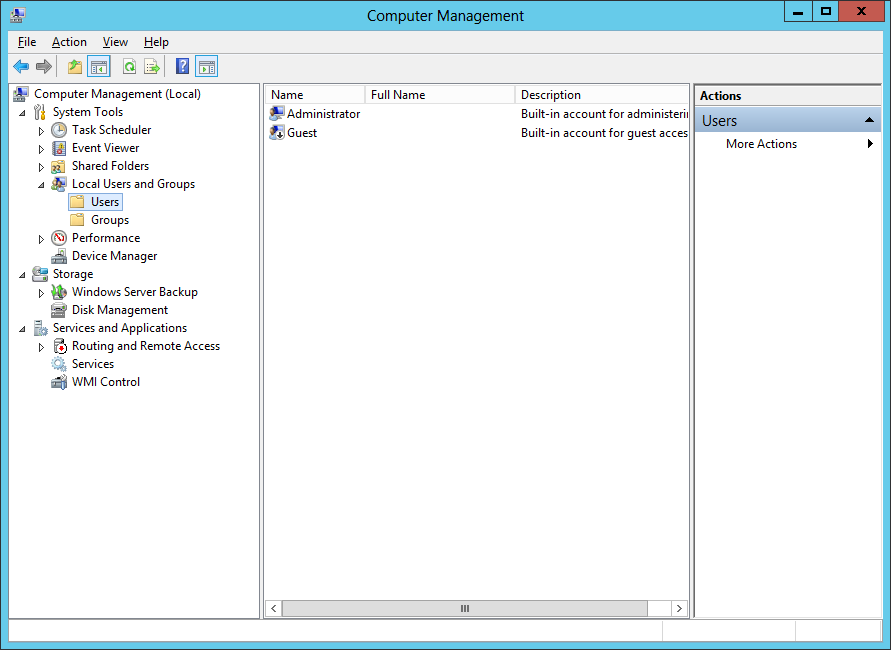Expand the Performance node

click(x=41, y=239)
